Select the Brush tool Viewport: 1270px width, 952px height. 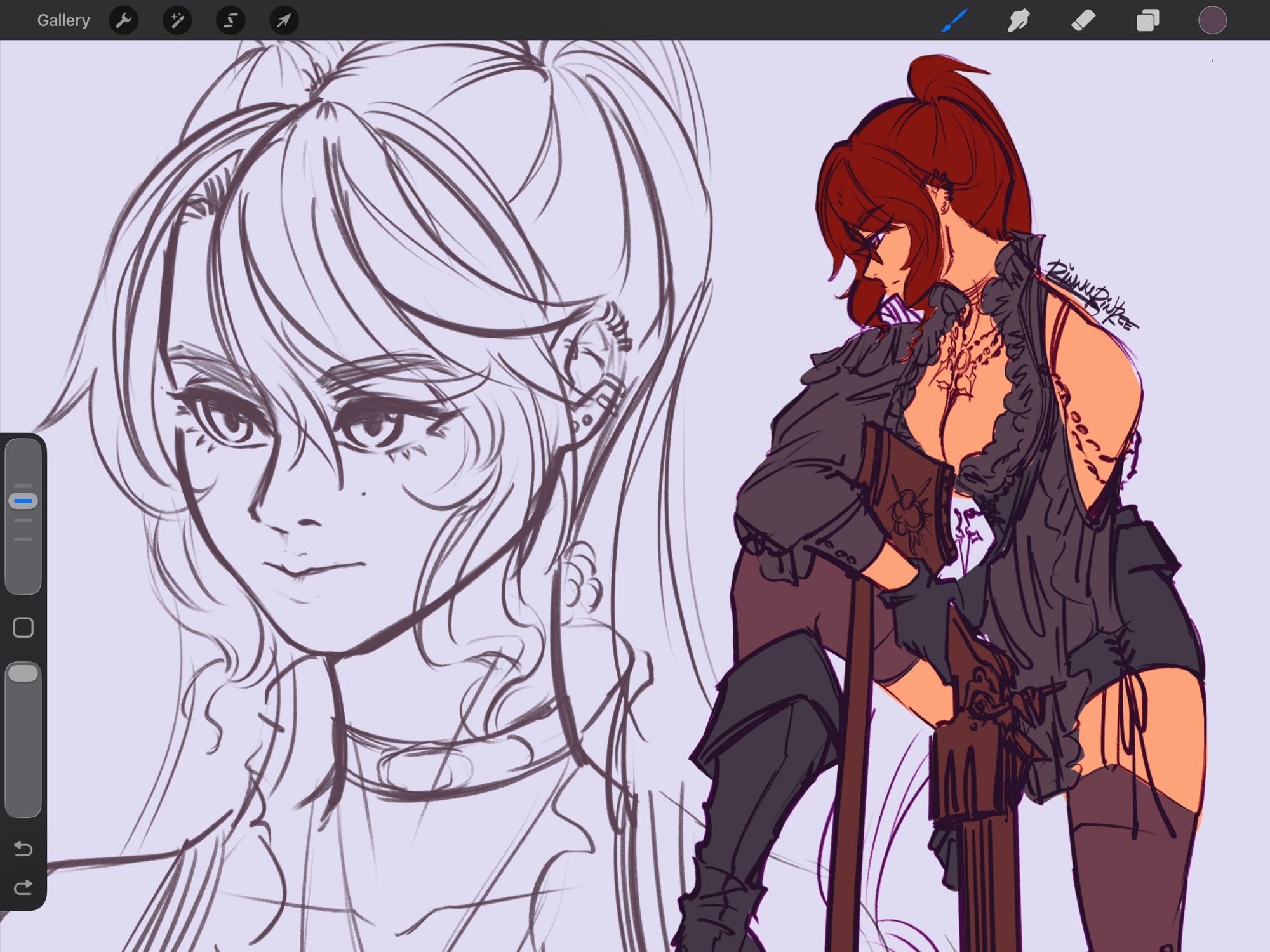click(954, 20)
